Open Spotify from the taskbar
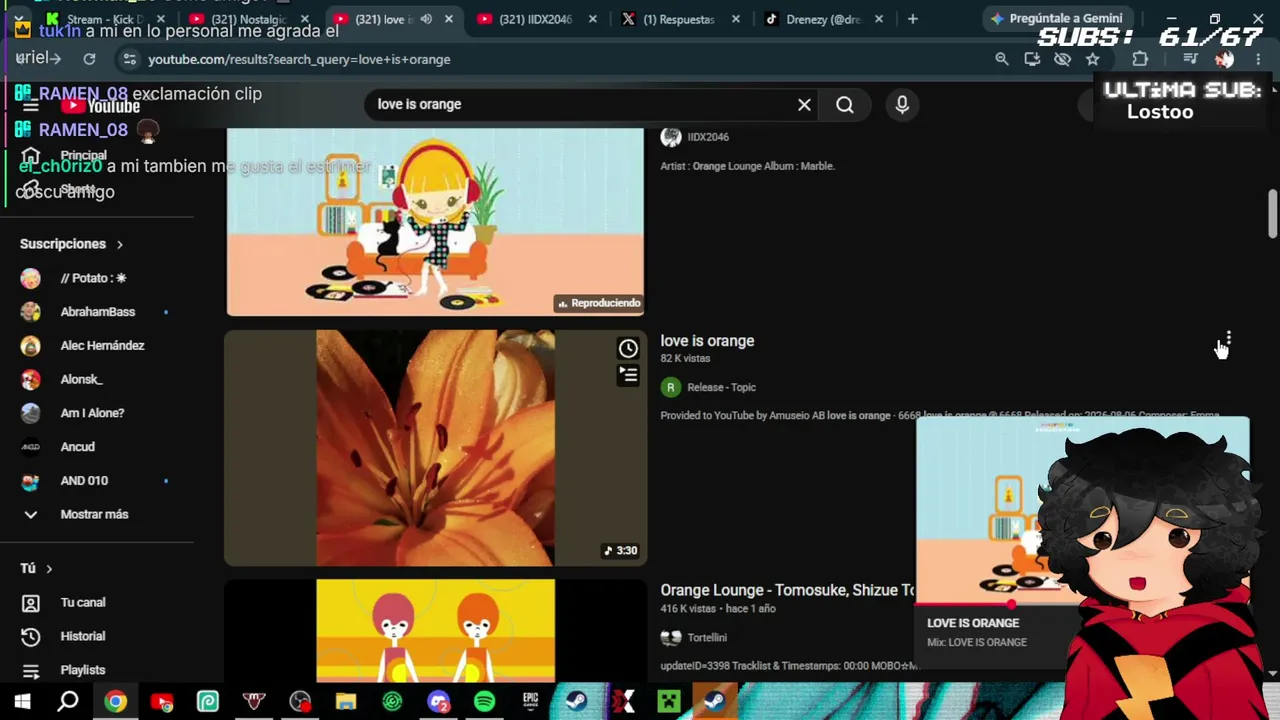Viewport: 1280px width, 720px height. 484,702
